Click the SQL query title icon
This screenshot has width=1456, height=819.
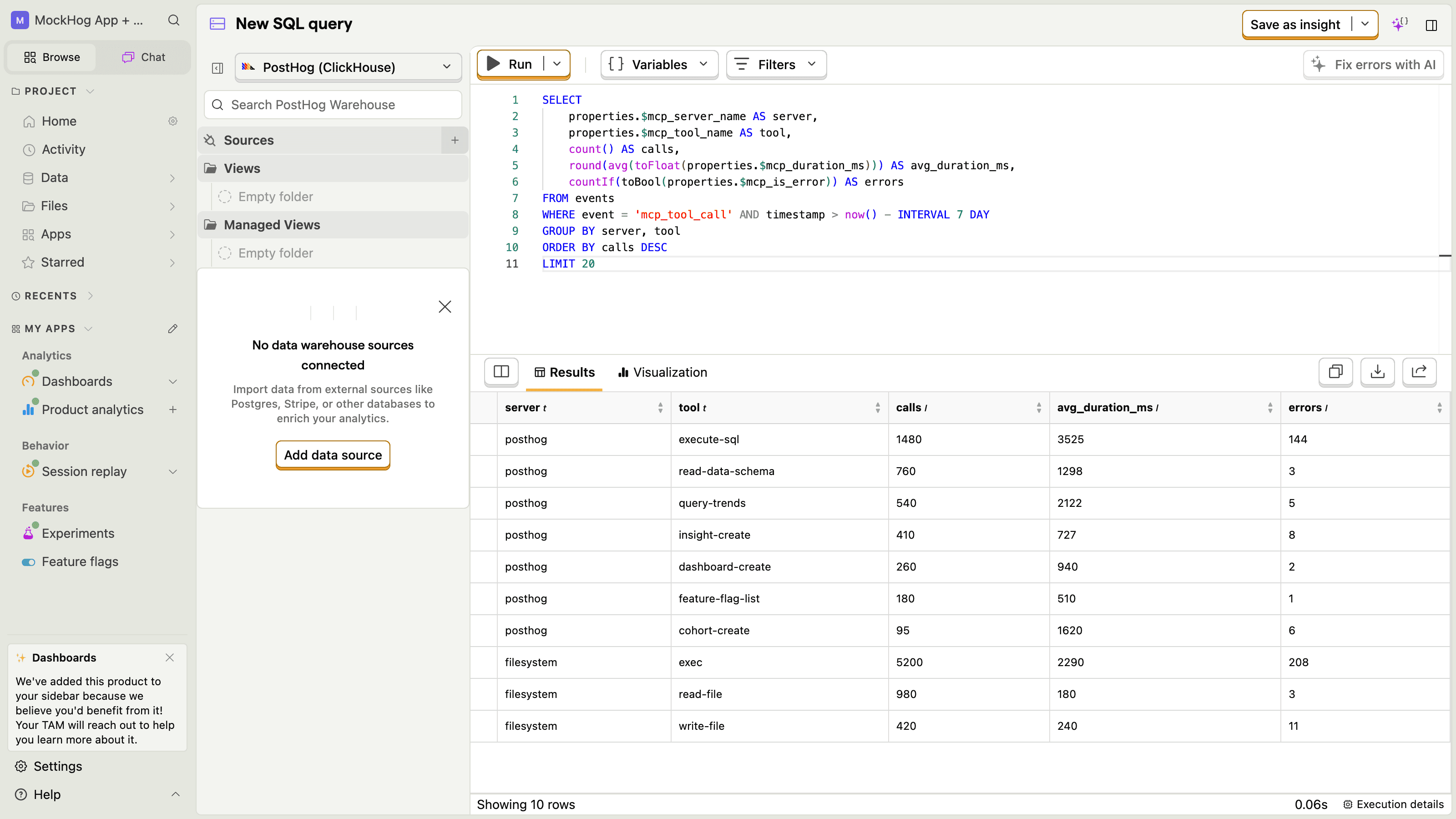tap(217, 24)
